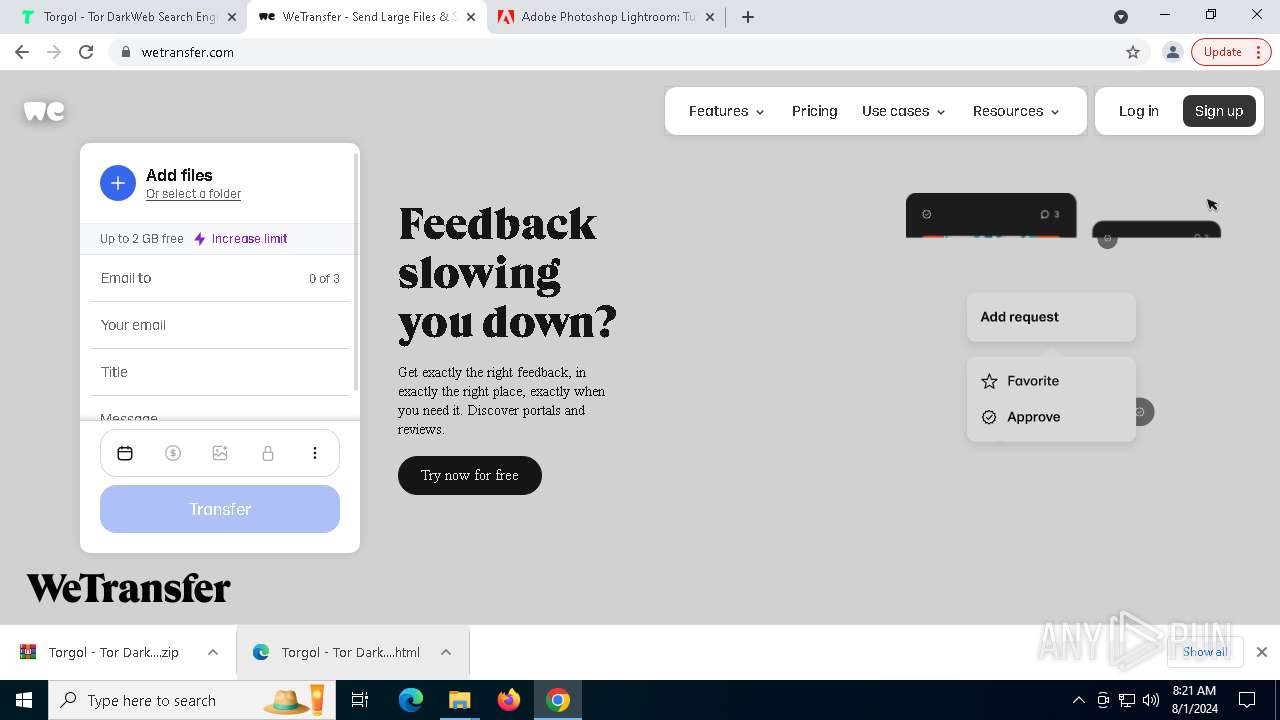Screen dimensions: 1280x720
Task: Click the Chrome taskbar icon
Action: 558,700
